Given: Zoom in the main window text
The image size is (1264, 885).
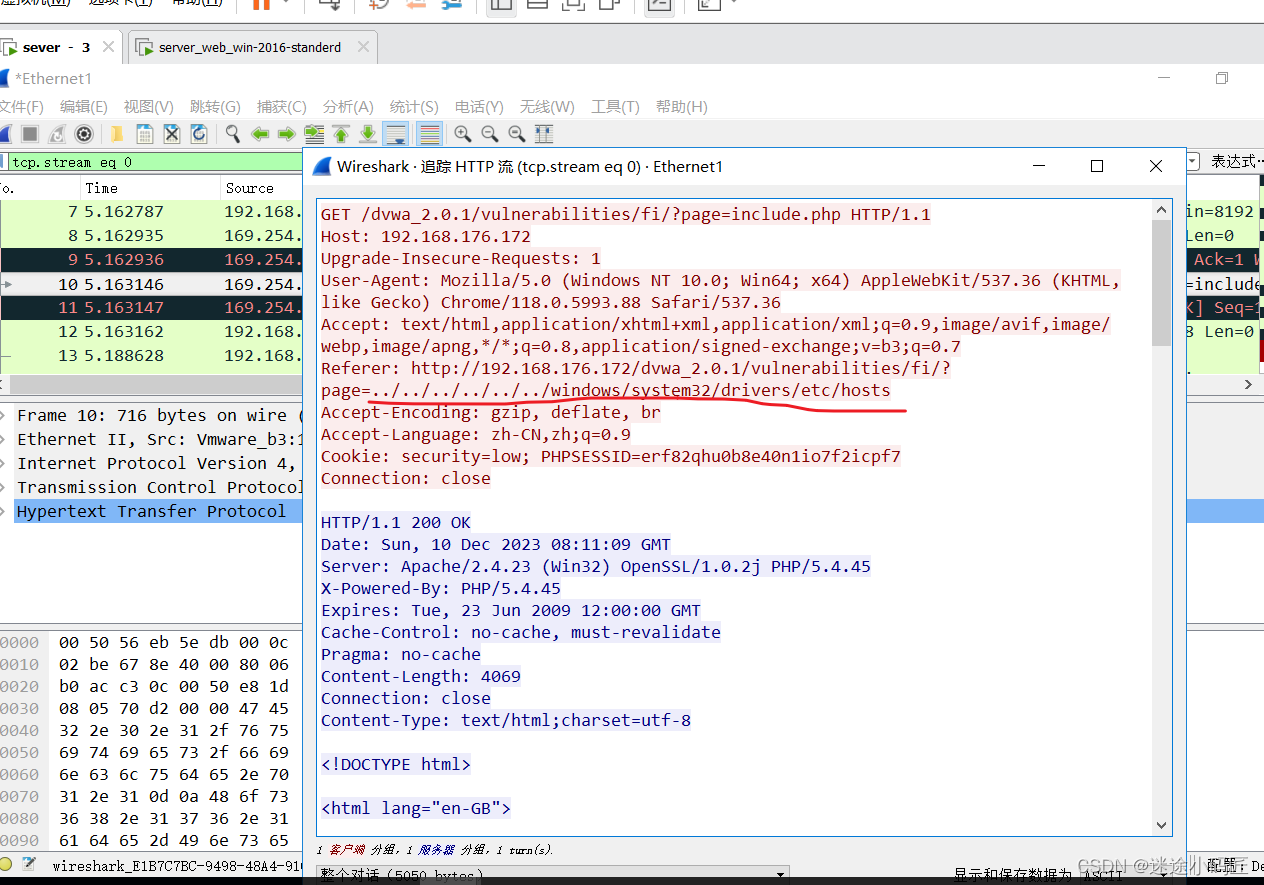Looking at the screenshot, I should [463, 133].
